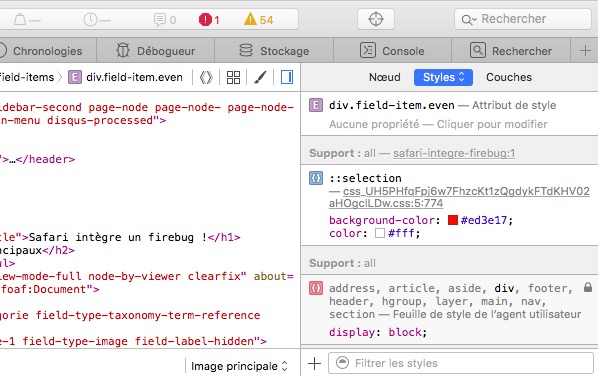Toggle shadow DOM brackets icon
Screen dimensions: 598x376
[x=206, y=77]
